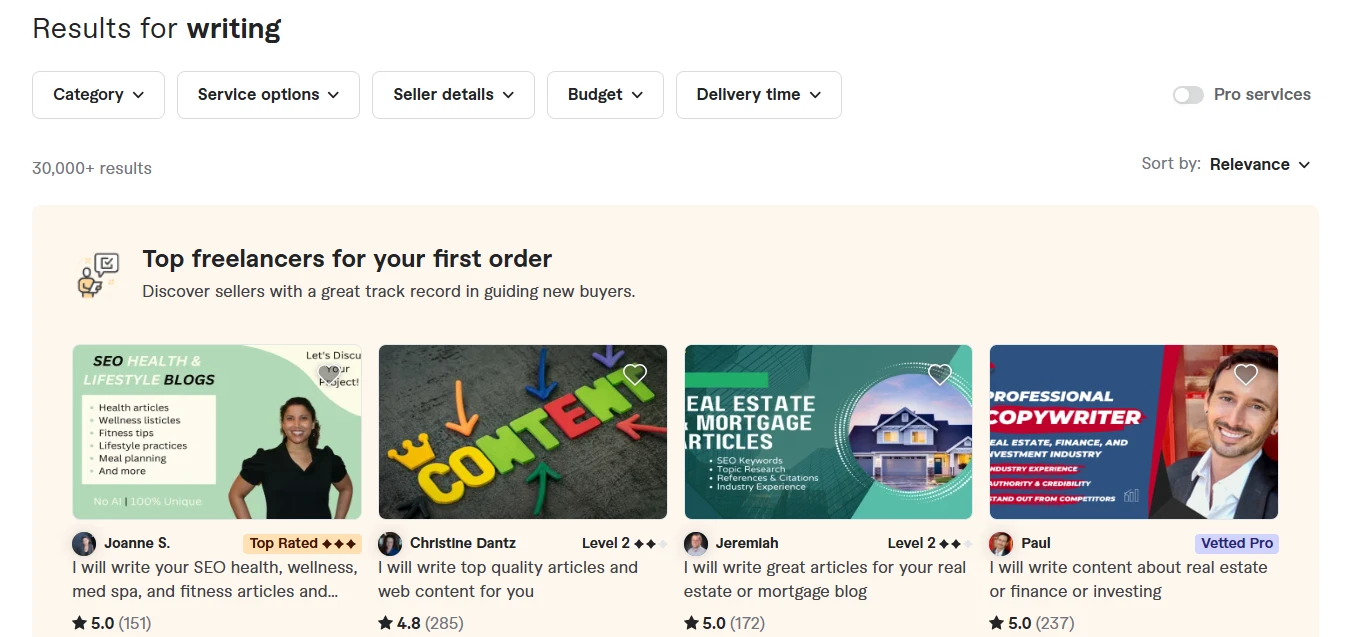
Task: Click heart icon on Jeremiah's real estate gig
Action: click(940, 374)
